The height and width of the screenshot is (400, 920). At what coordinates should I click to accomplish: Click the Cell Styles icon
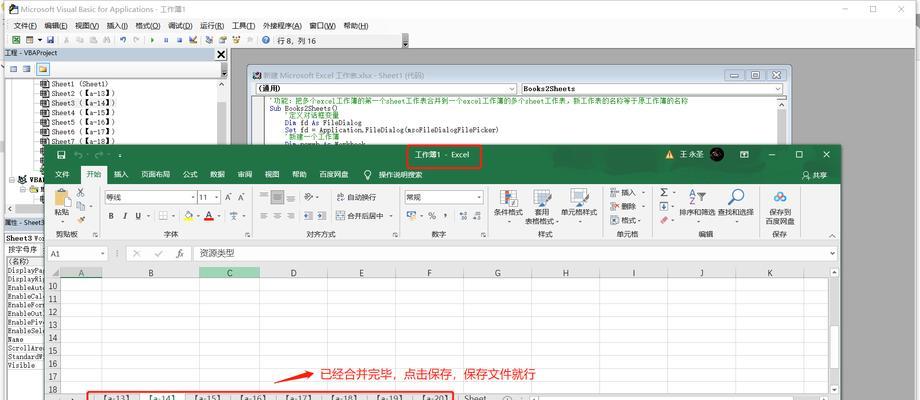(579, 198)
